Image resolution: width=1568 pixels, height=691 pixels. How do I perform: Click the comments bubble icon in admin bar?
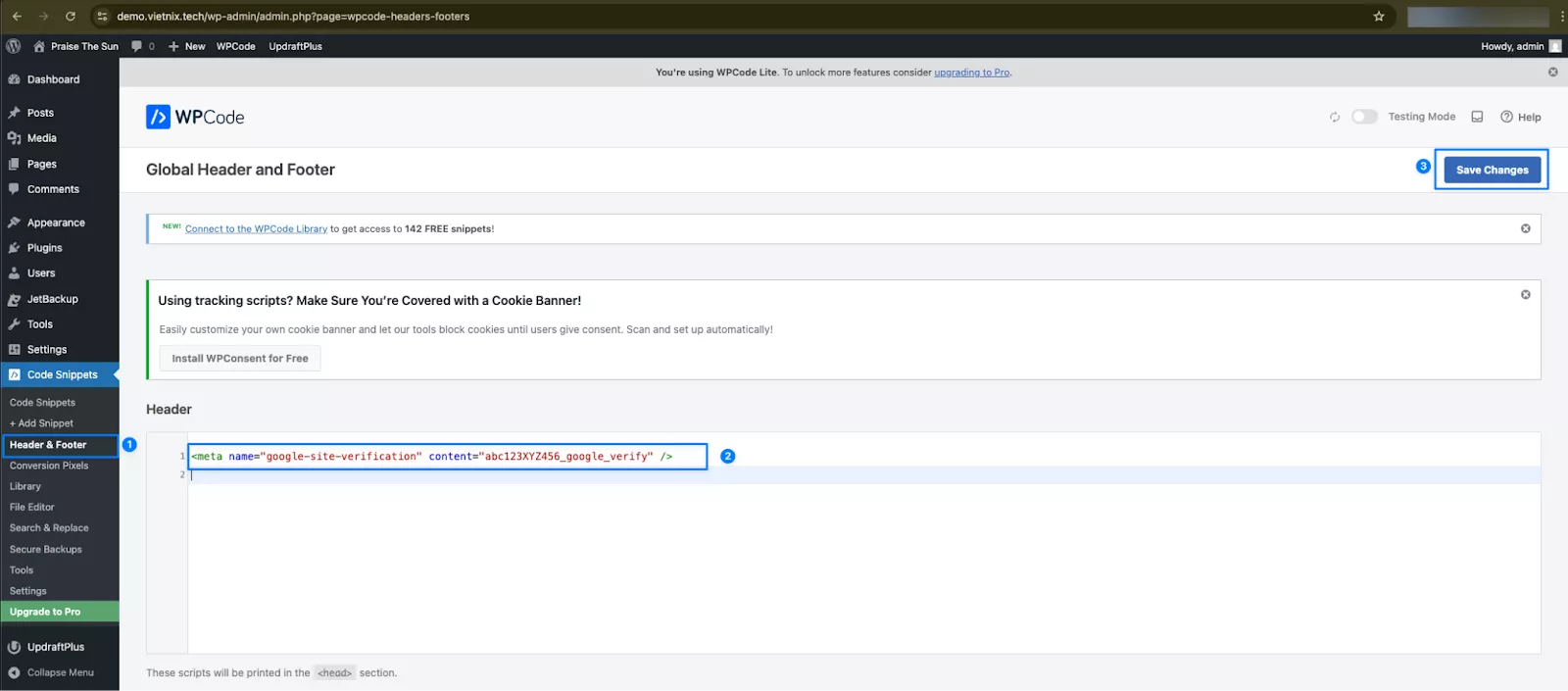click(137, 46)
